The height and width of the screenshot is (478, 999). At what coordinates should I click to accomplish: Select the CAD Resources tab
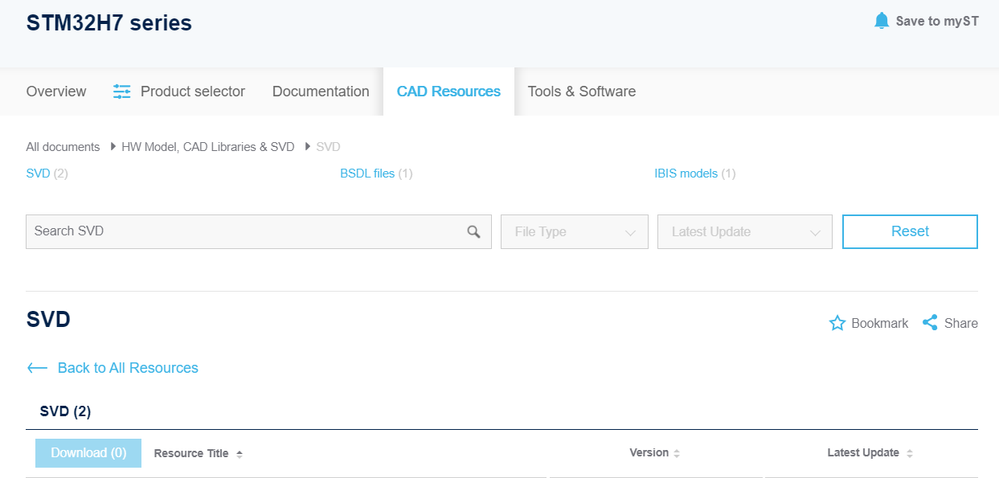[449, 91]
